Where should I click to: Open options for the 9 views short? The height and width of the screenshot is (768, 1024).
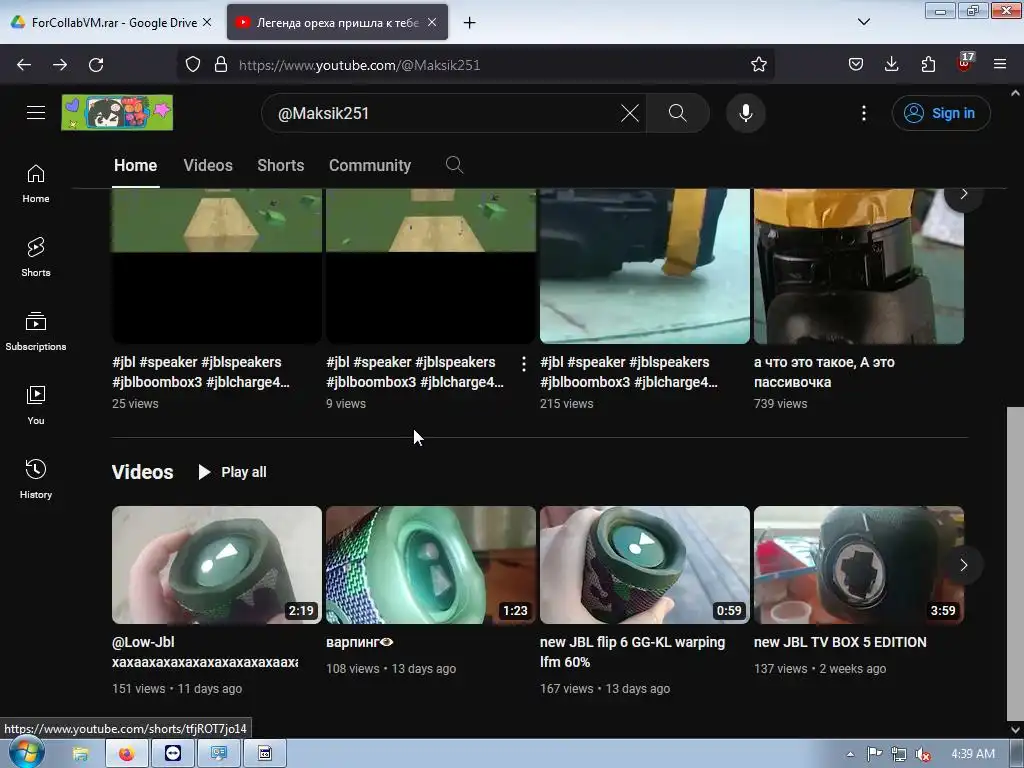pyautogui.click(x=524, y=364)
